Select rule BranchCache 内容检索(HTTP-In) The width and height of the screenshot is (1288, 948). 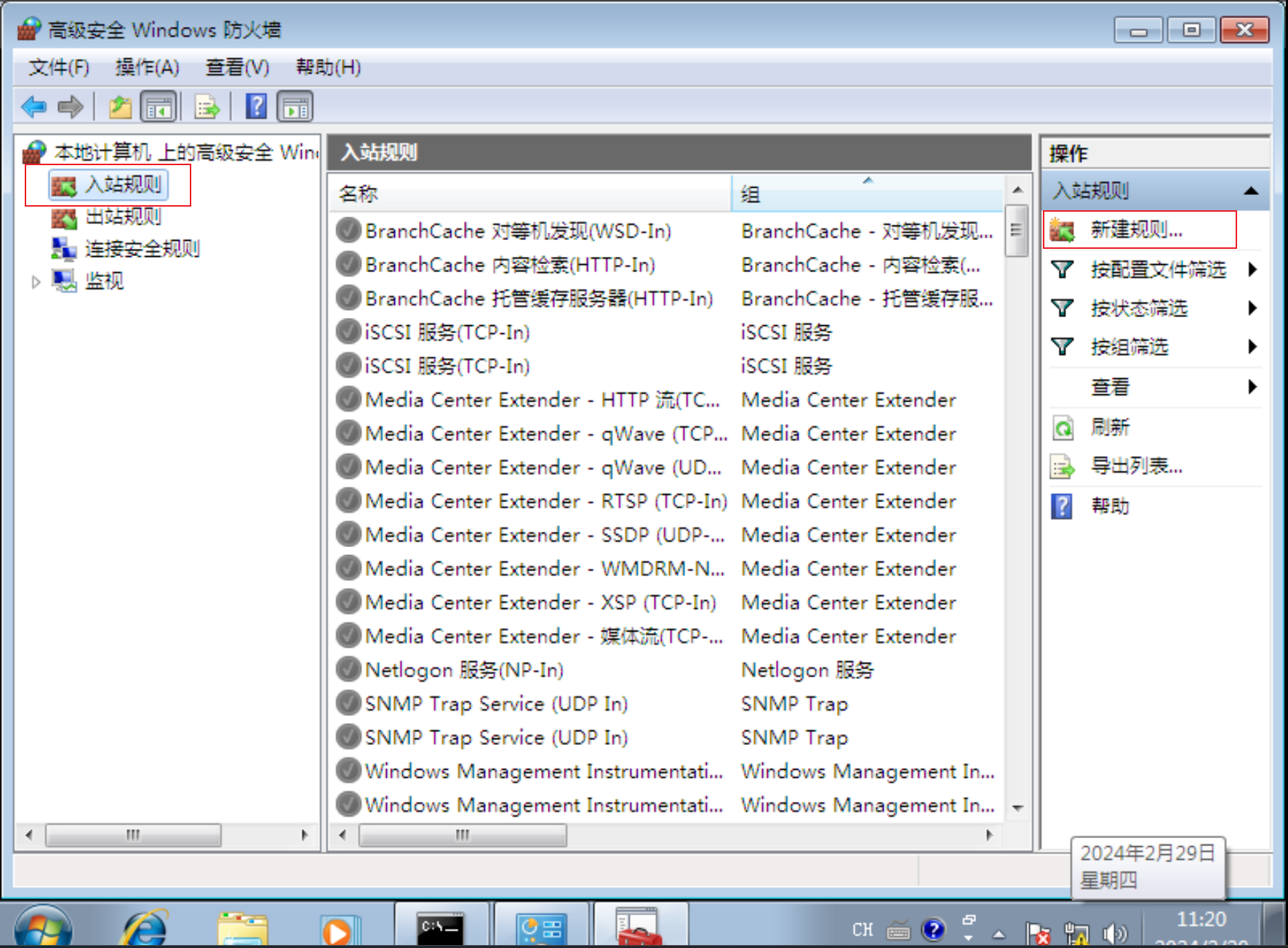tap(510, 265)
